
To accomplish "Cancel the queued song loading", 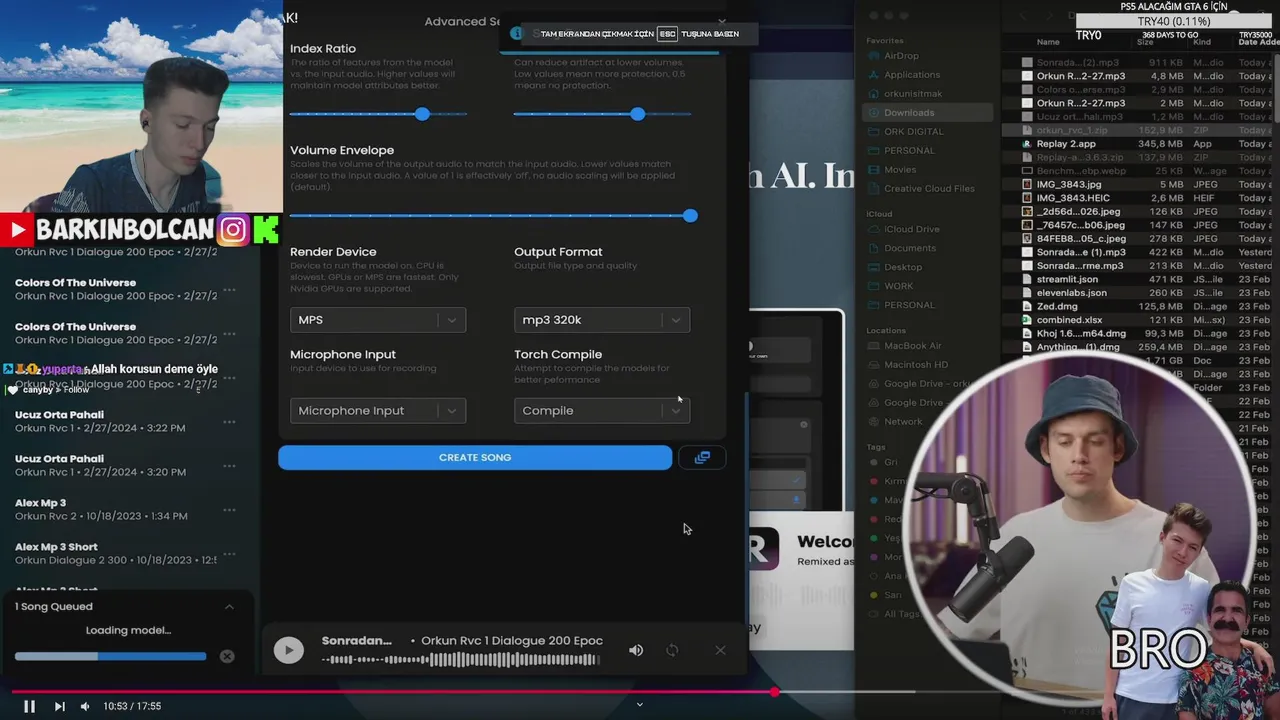I will pos(227,656).
